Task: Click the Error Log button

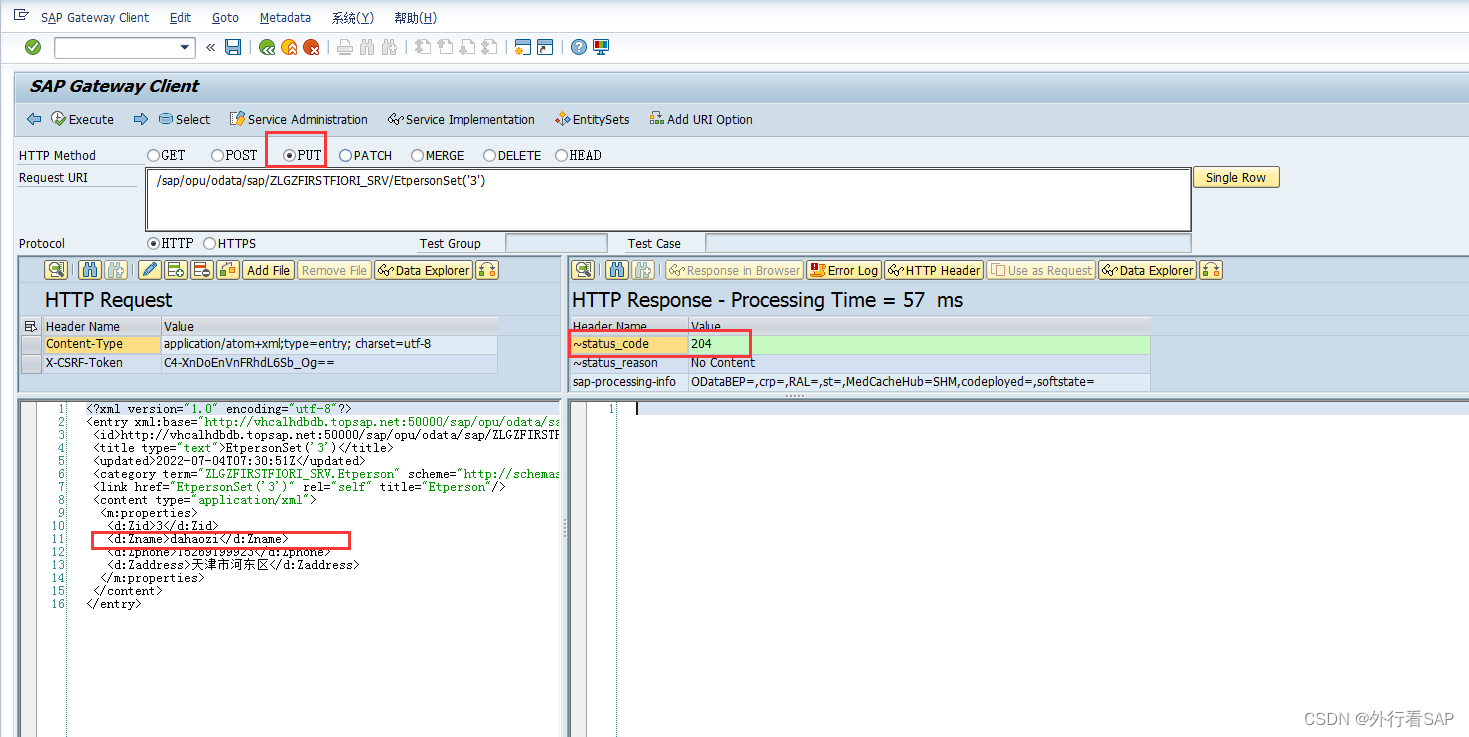Action: coord(844,270)
